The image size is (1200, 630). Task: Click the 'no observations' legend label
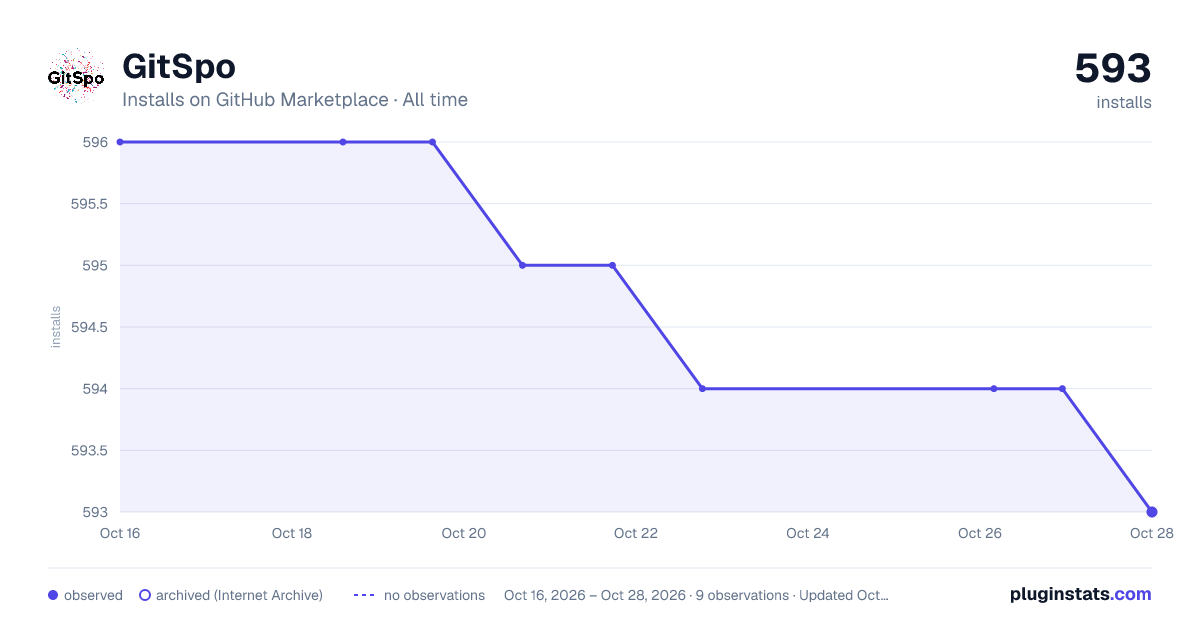(x=434, y=595)
